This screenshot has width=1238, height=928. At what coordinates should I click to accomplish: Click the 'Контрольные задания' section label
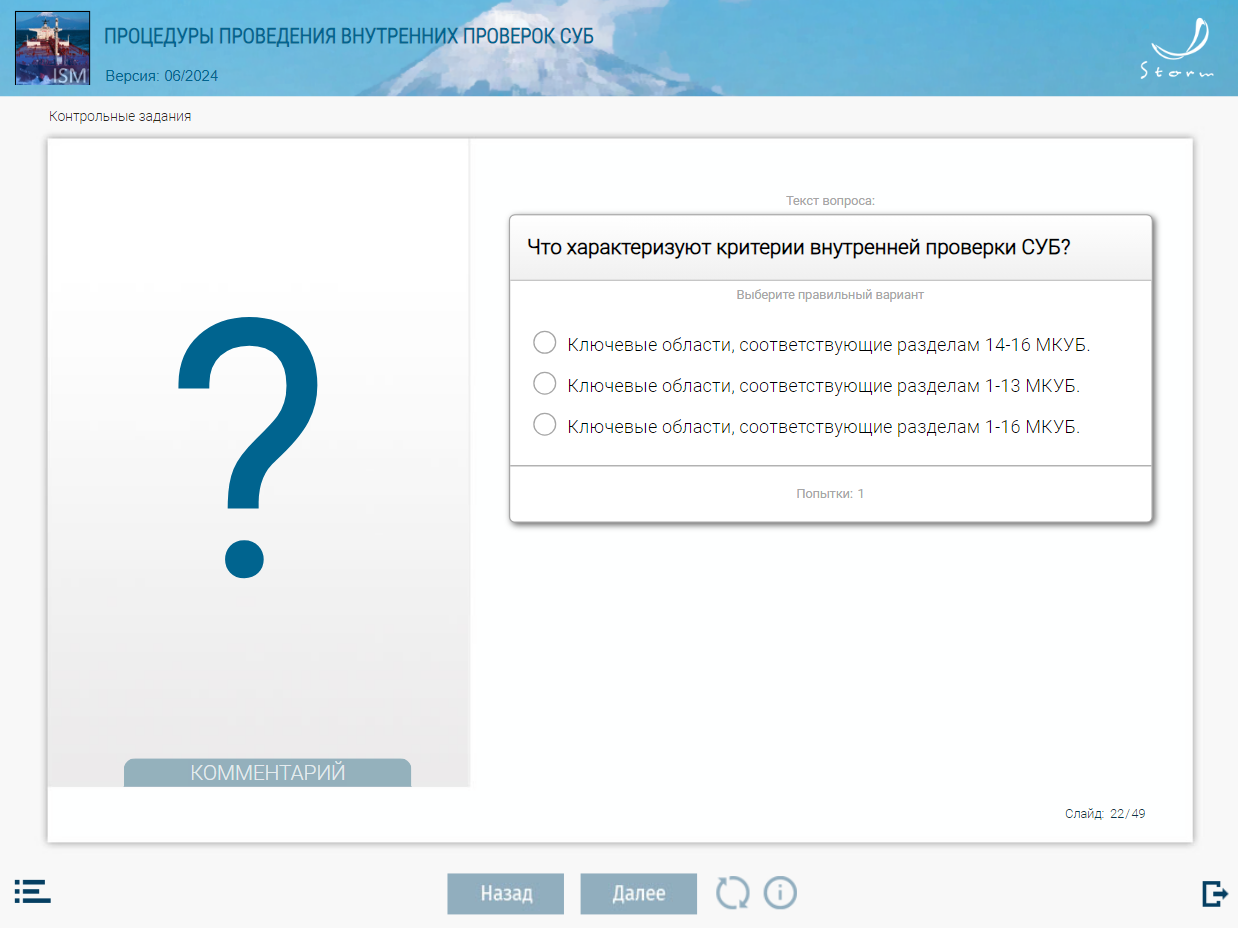pyautogui.click(x=120, y=116)
